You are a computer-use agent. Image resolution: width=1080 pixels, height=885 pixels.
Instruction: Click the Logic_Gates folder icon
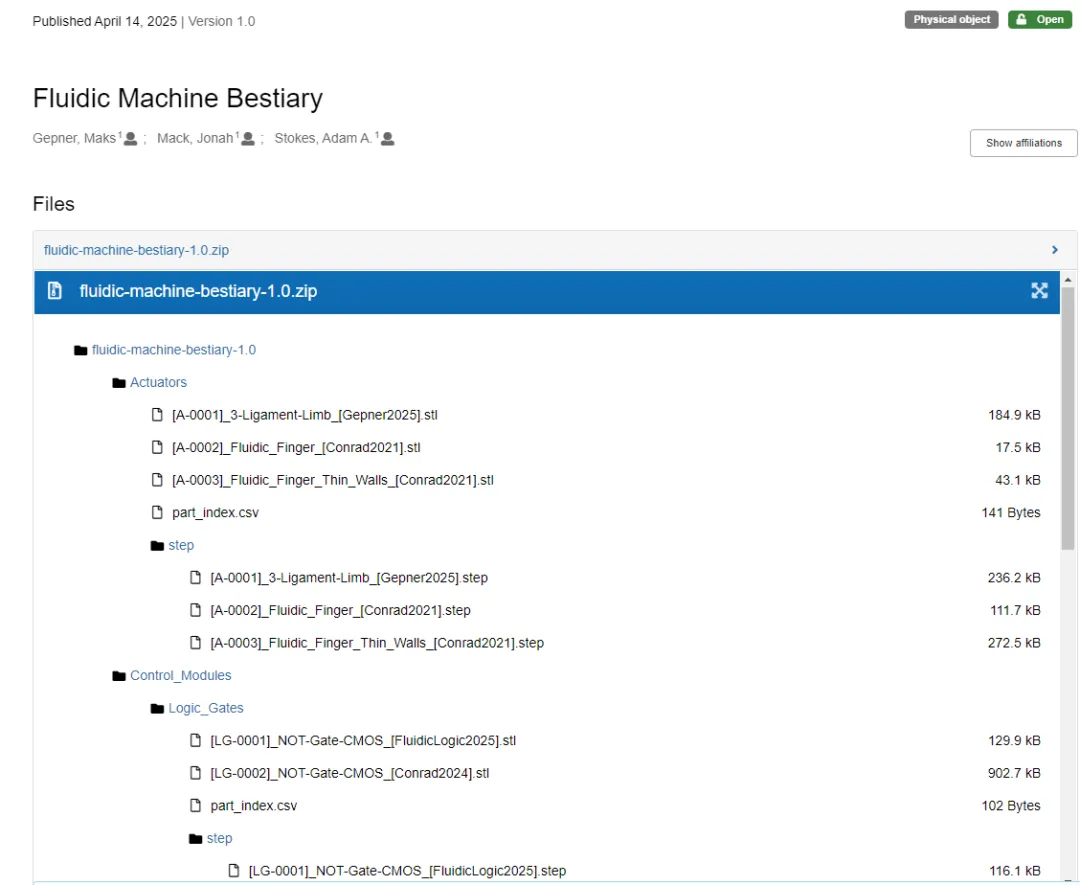(x=157, y=709)
